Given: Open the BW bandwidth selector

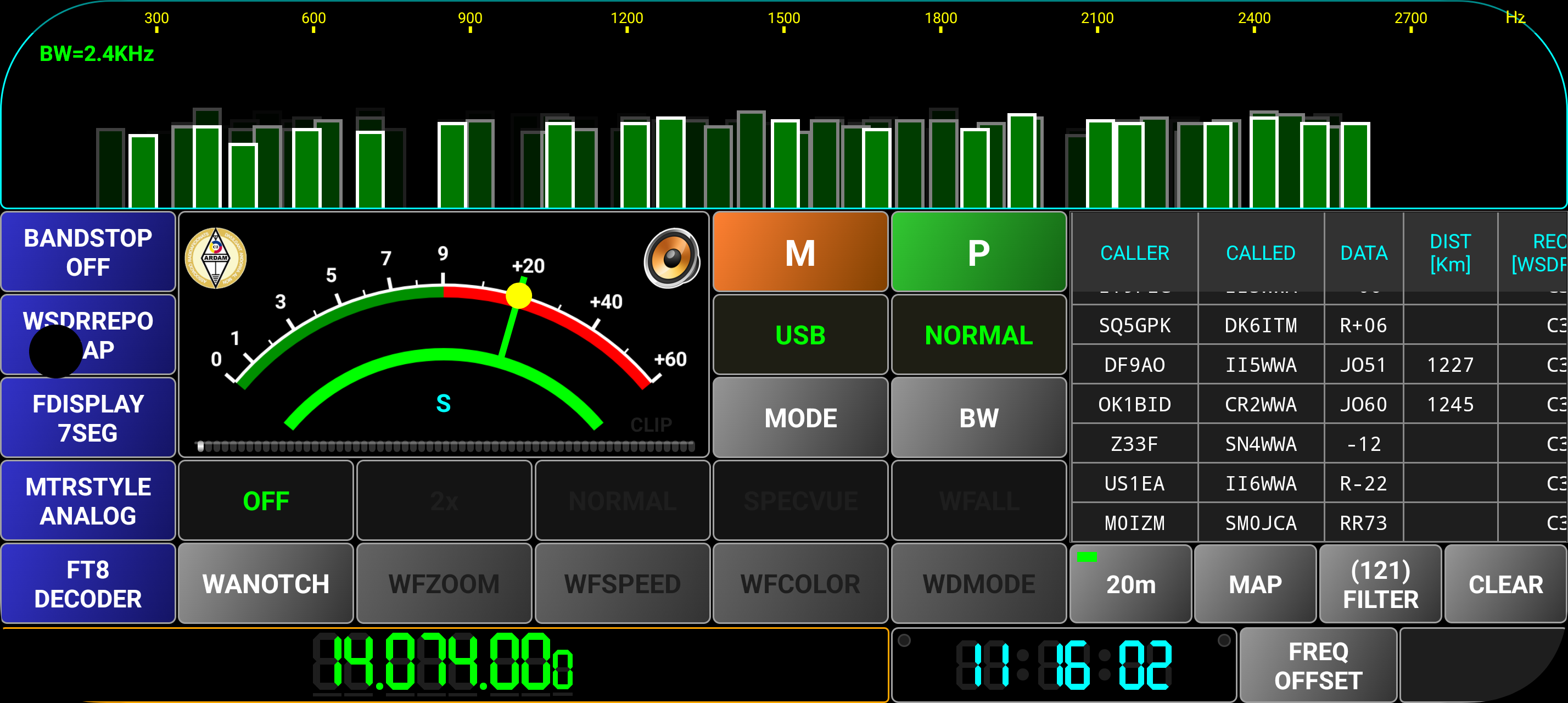Looking at the screenshot, I should pyautogui.click(x=978, y=417).
